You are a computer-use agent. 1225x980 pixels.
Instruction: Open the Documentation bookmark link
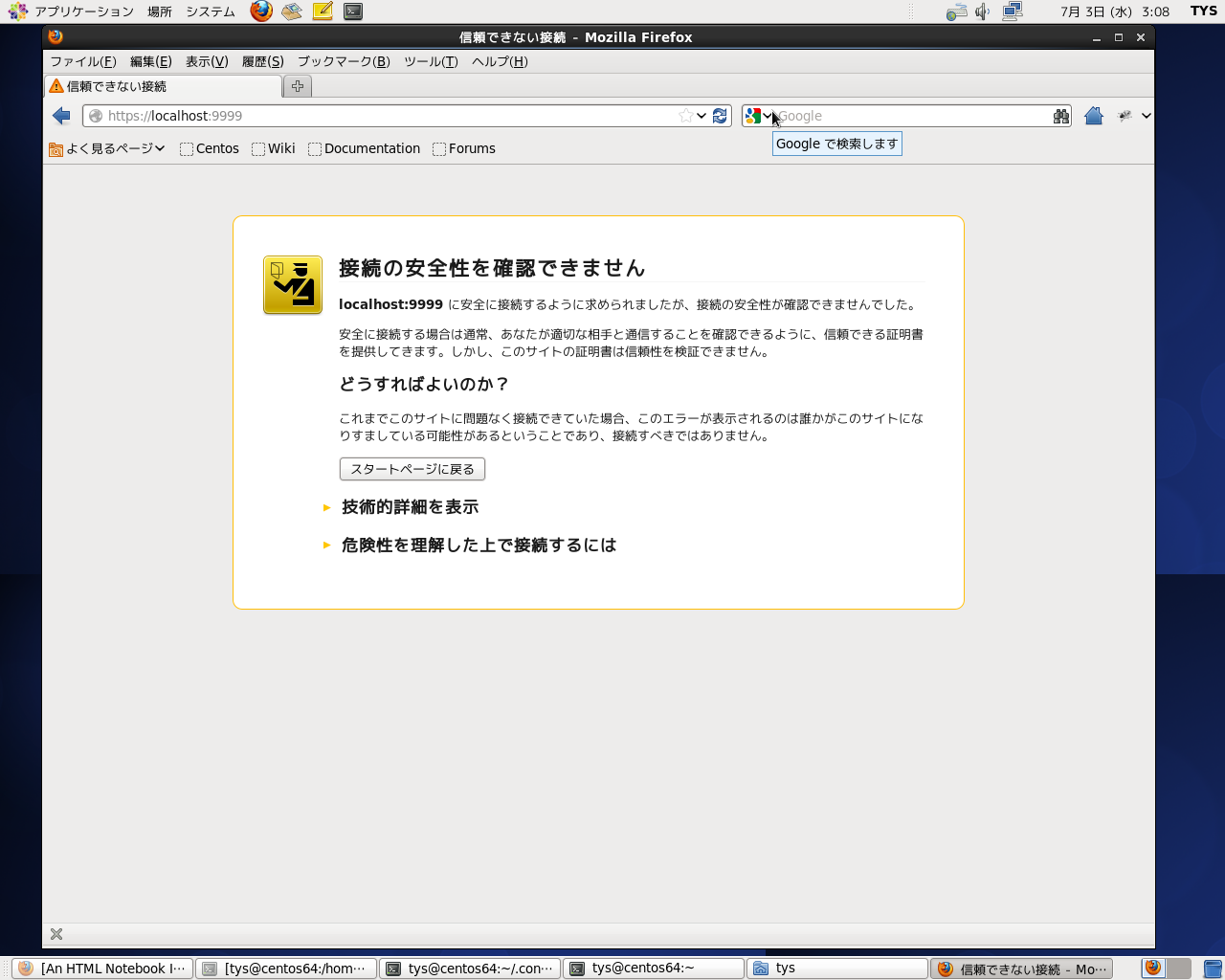(x=364, y=148)
